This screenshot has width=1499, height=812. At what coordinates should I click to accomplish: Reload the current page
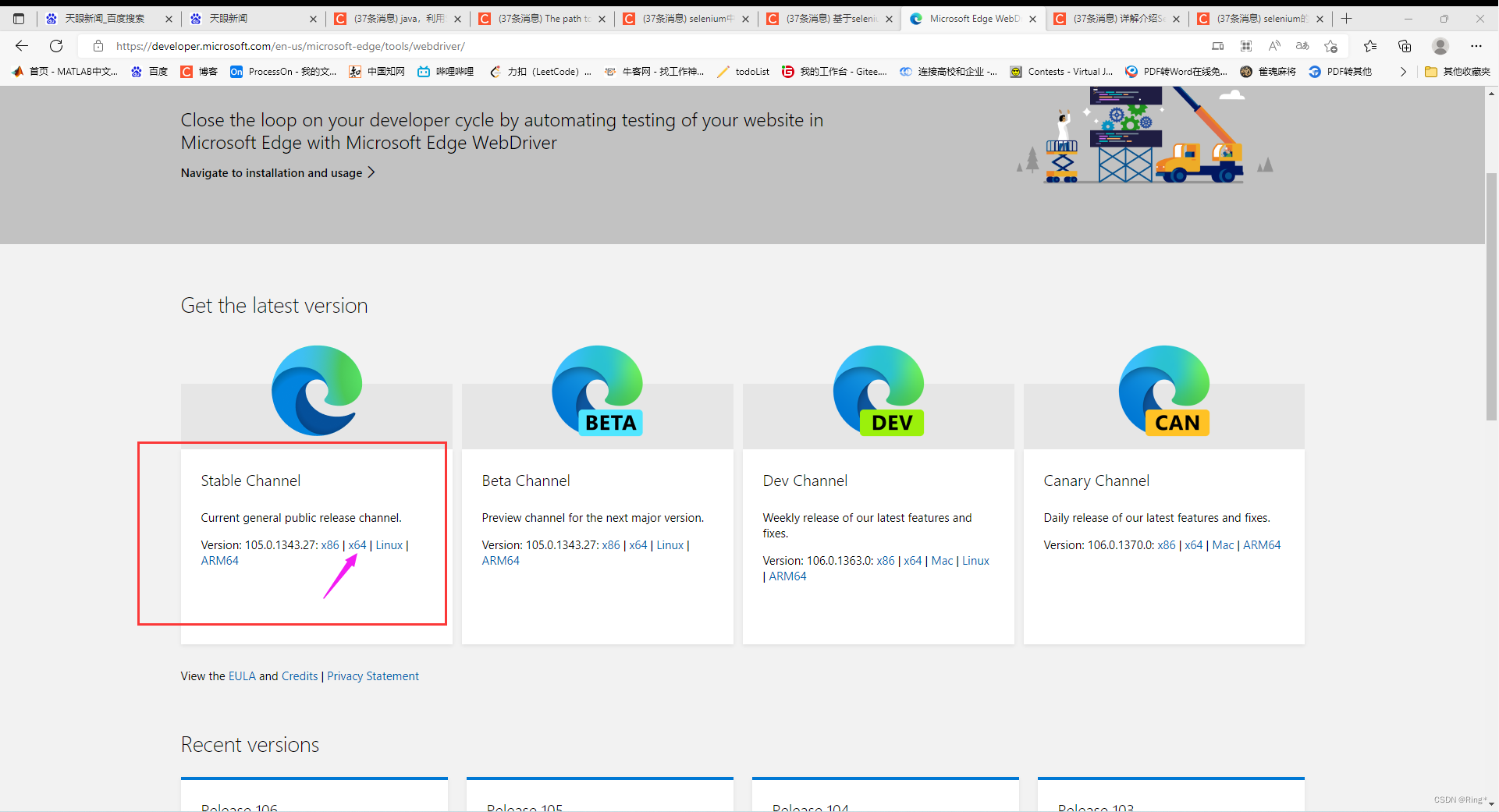56,46
